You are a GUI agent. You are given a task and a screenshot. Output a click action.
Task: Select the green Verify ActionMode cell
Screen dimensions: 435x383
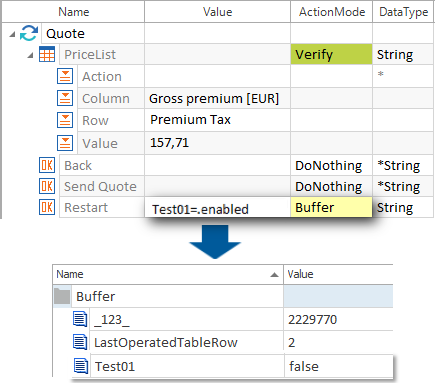click(x=331, y=54)
